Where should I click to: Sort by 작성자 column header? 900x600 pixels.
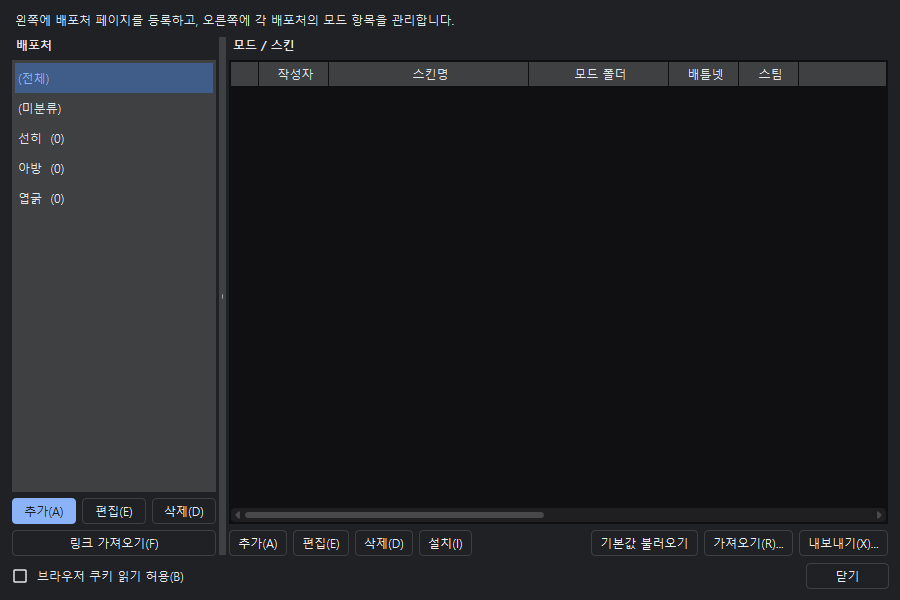pyautogui.click(x=294, y=74)
